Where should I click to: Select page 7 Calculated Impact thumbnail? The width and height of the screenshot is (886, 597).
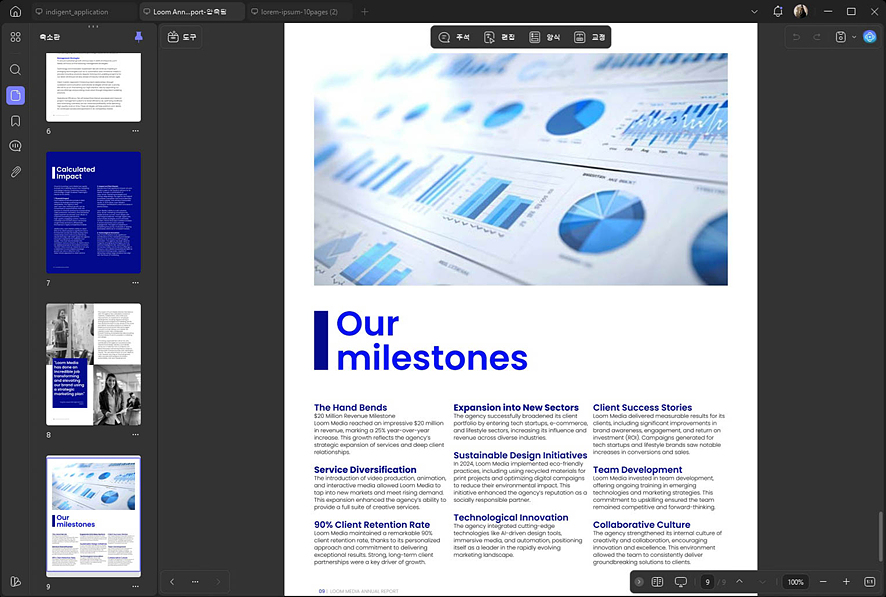pyautogui.click(x=93, y=212)
